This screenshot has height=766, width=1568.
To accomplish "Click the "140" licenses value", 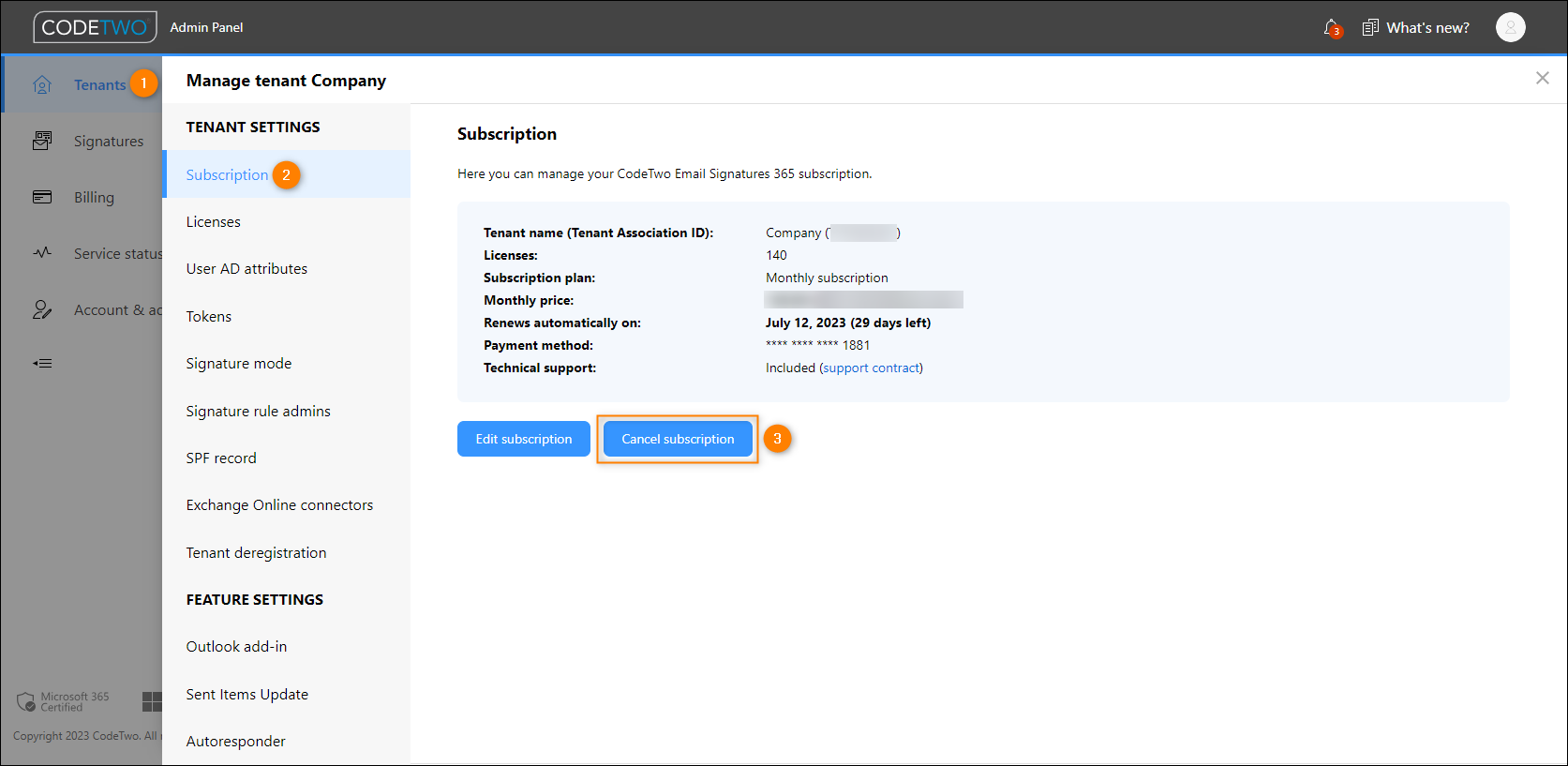I will tap(776, 255).
